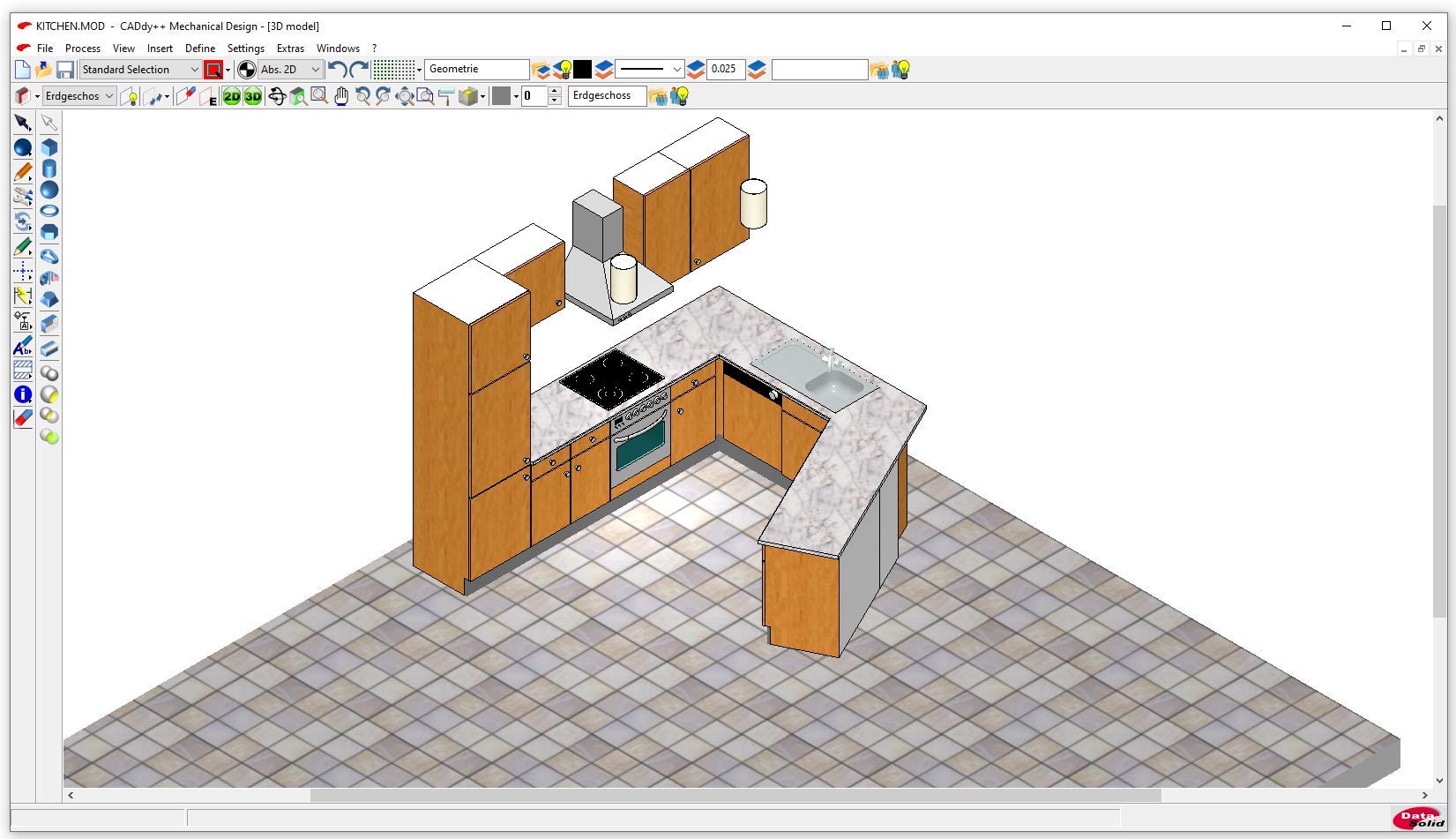The image size is (1456, 839).
Task: Choose the eraser tool in left toolbar
Action: [x=23, y=418]
